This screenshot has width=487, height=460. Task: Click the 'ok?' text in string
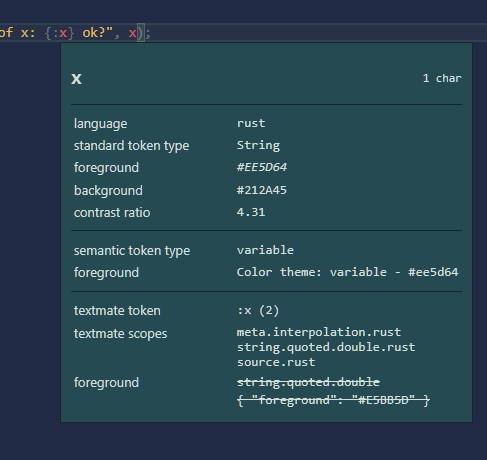(94, 33)
